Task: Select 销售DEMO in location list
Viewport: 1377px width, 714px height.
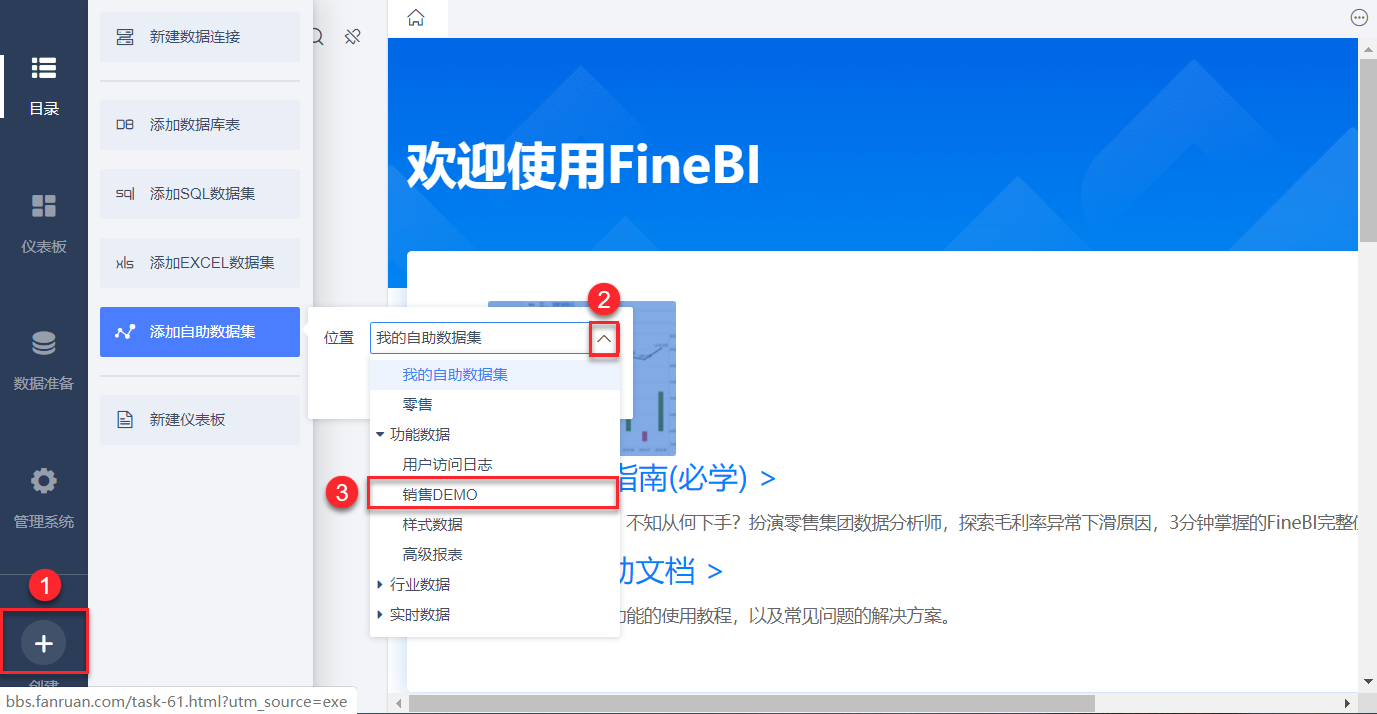Action: coord(495,495)
